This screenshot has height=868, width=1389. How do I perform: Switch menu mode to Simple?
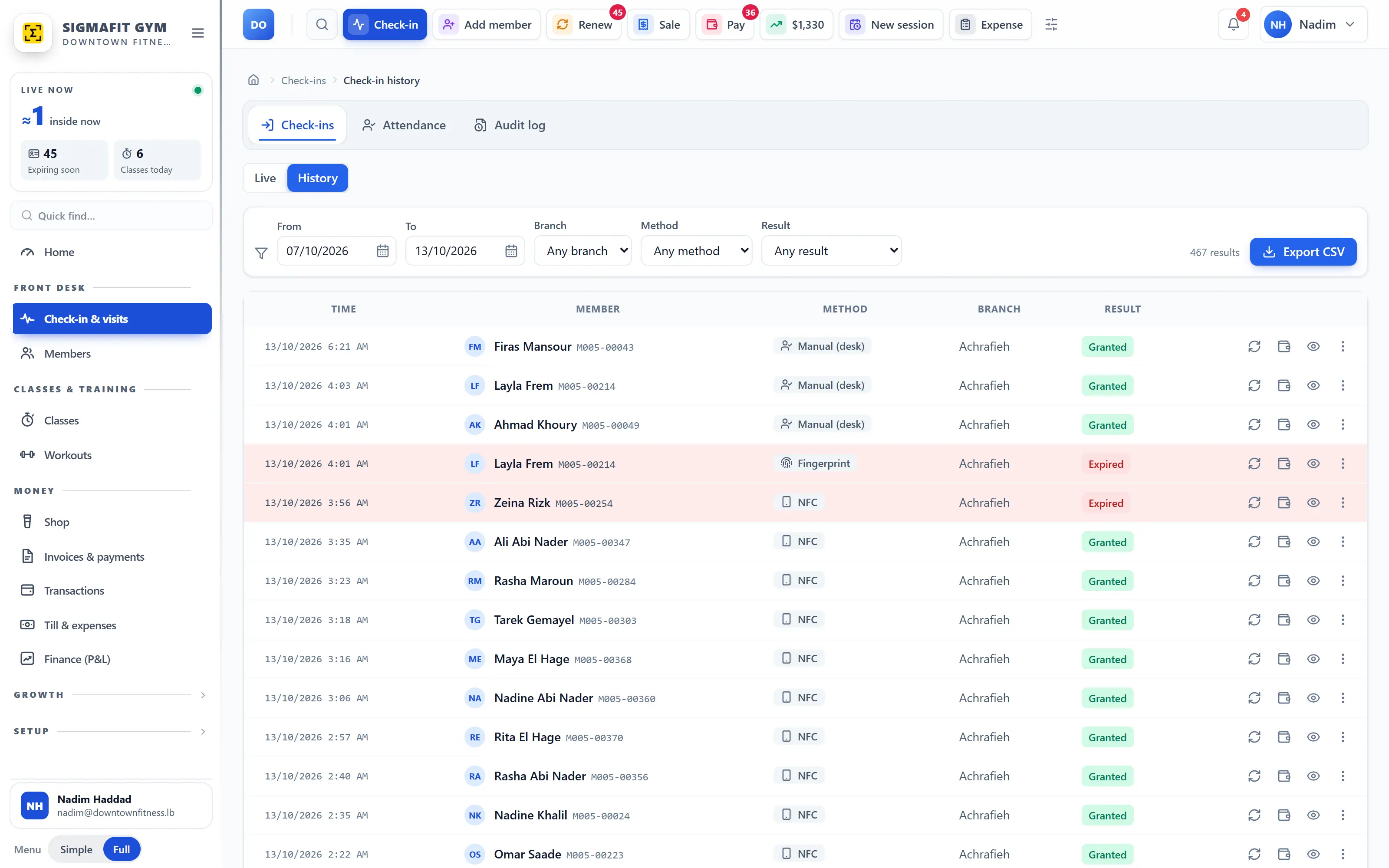pyautogui.click(x=76, y=850)
